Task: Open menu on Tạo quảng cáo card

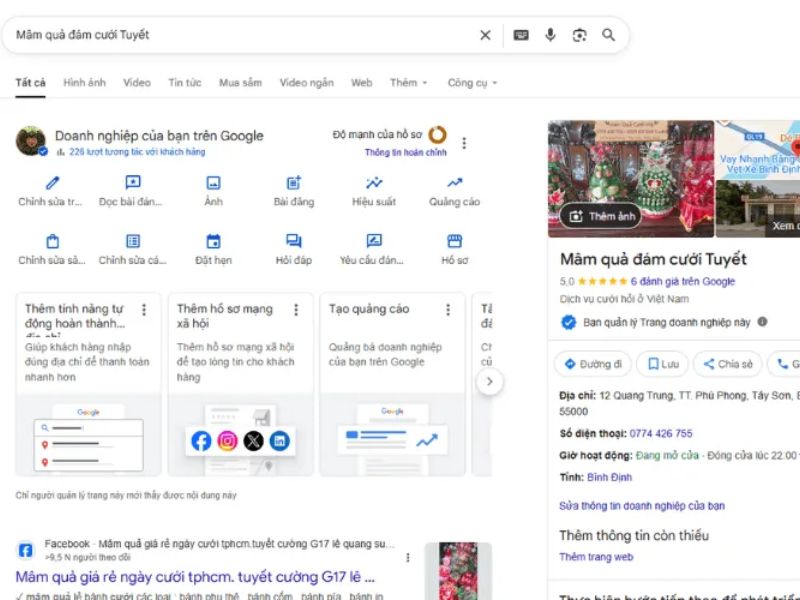Action: pyautogui.click(x=448, y=310)
